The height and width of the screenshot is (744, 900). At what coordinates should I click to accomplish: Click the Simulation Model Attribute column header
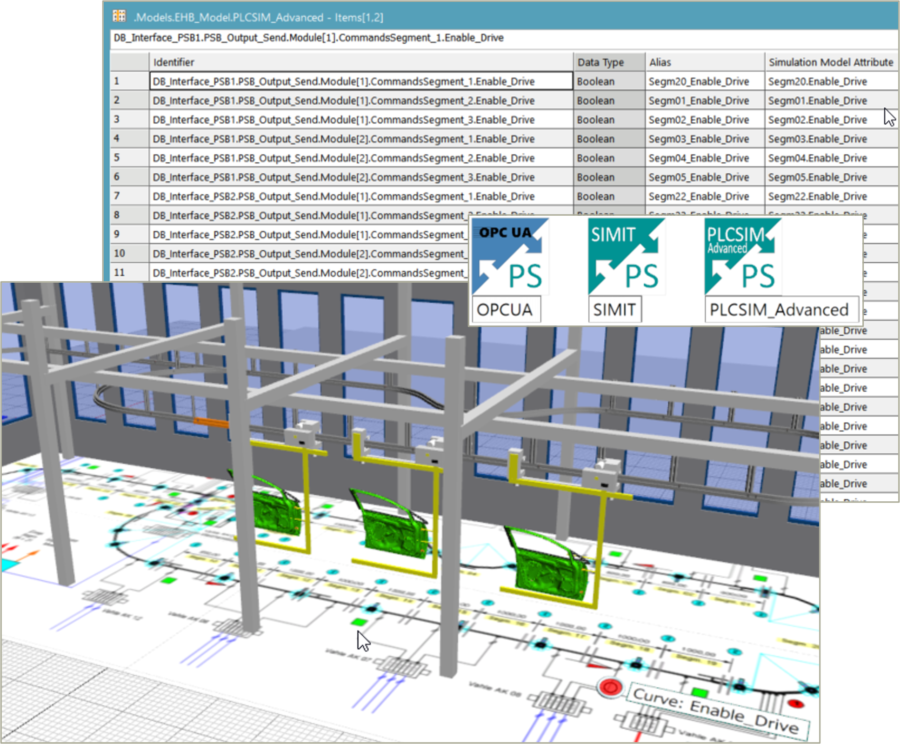830,61
